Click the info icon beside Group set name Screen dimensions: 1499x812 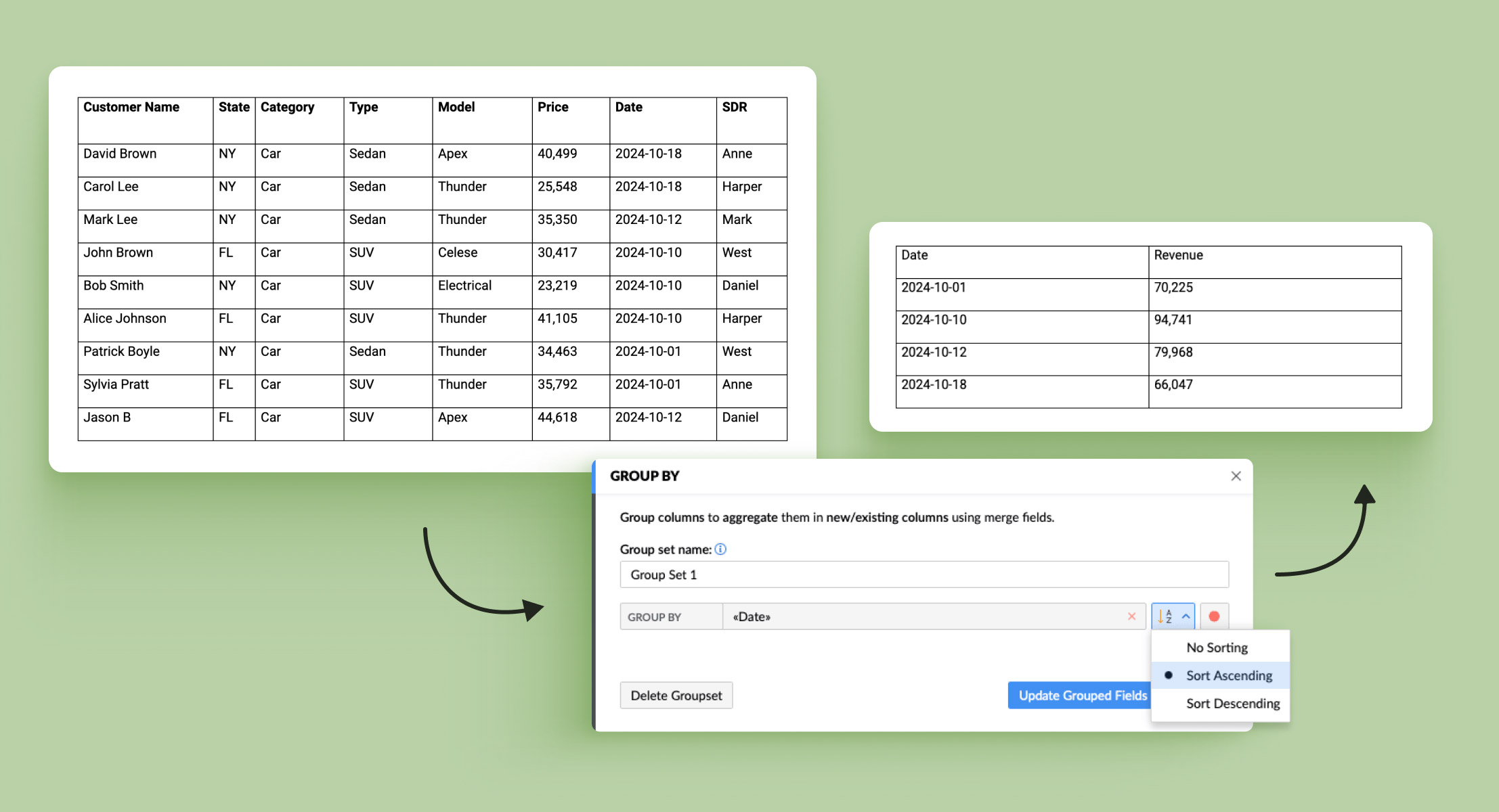coord(720,549)
